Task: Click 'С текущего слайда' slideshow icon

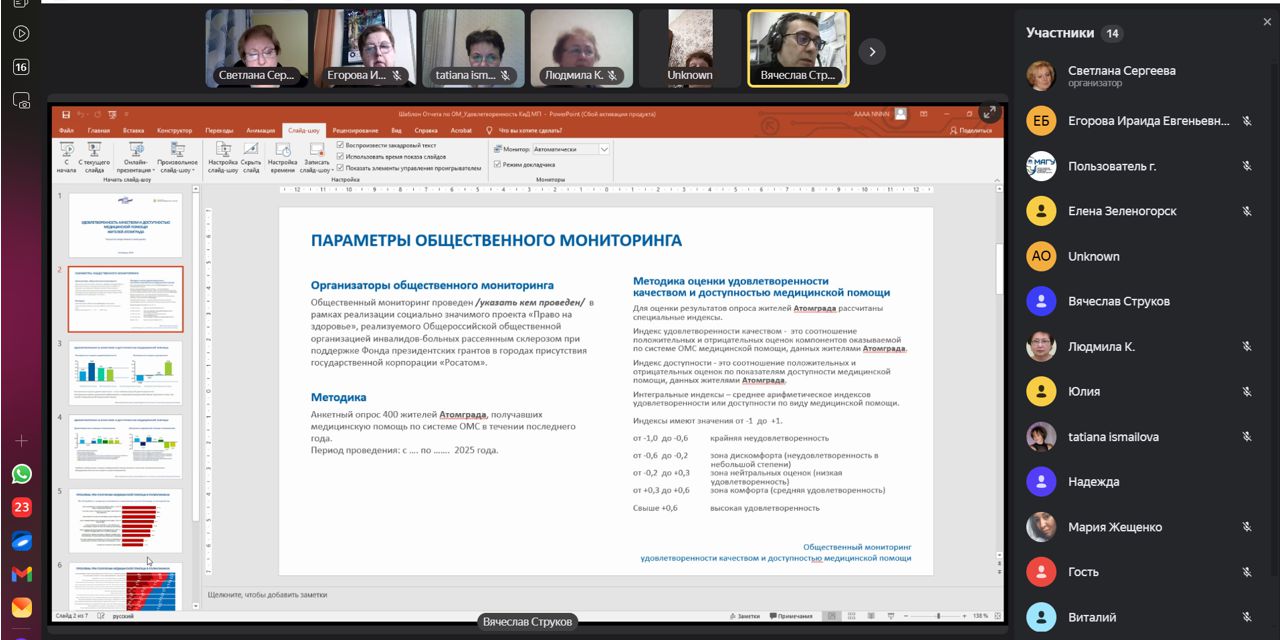Action: (x=95, y=151)
